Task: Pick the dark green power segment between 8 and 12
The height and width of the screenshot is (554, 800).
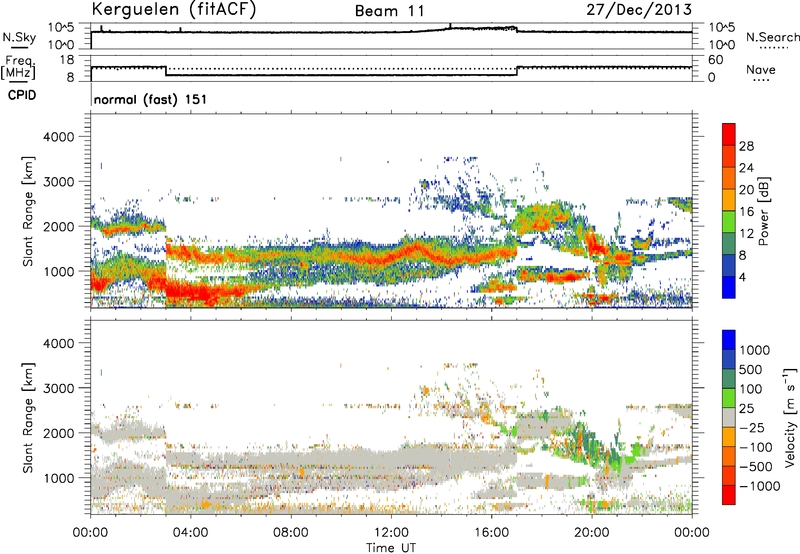Action: click(x=729, y=244)
